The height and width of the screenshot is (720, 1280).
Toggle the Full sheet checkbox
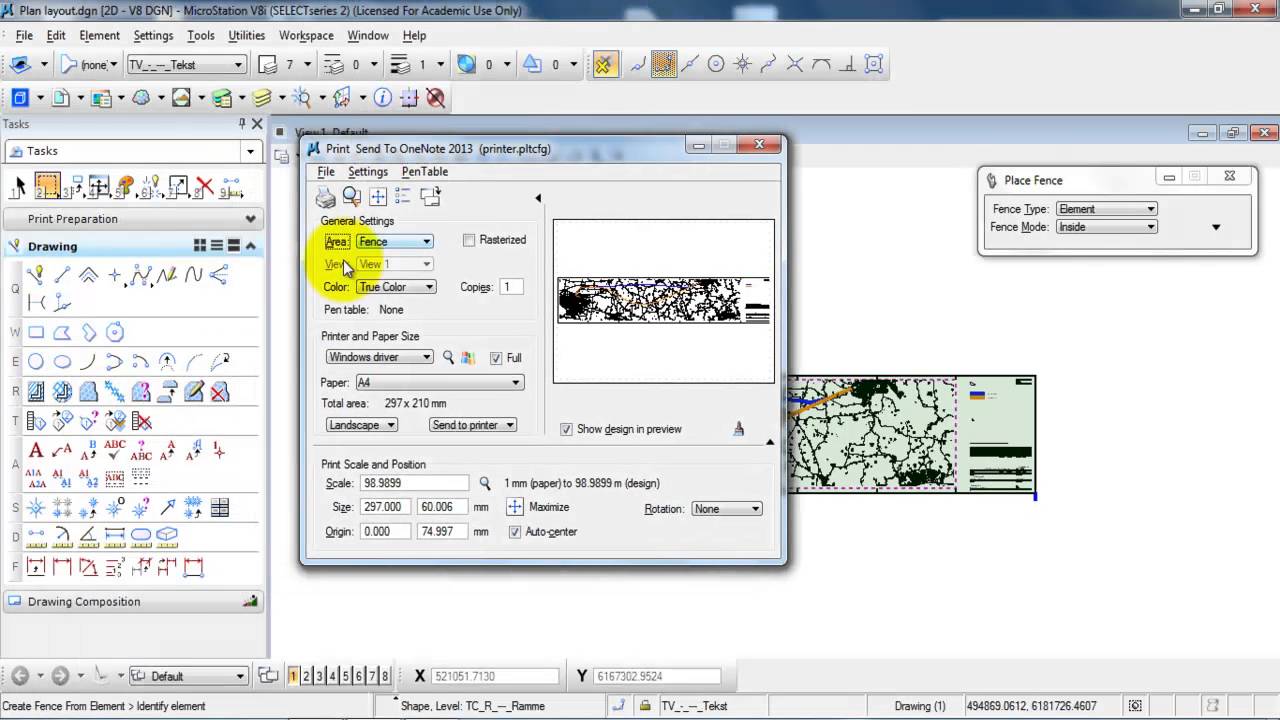pos(496,358)
